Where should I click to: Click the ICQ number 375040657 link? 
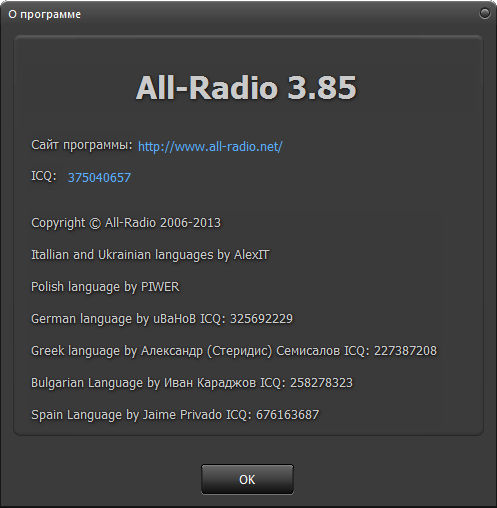click(x=99, y=177)
